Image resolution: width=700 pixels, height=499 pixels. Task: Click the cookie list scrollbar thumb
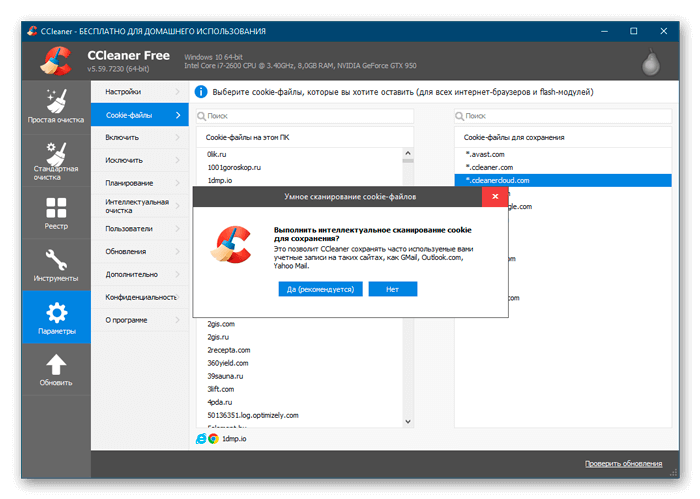[x=408, y=161]
